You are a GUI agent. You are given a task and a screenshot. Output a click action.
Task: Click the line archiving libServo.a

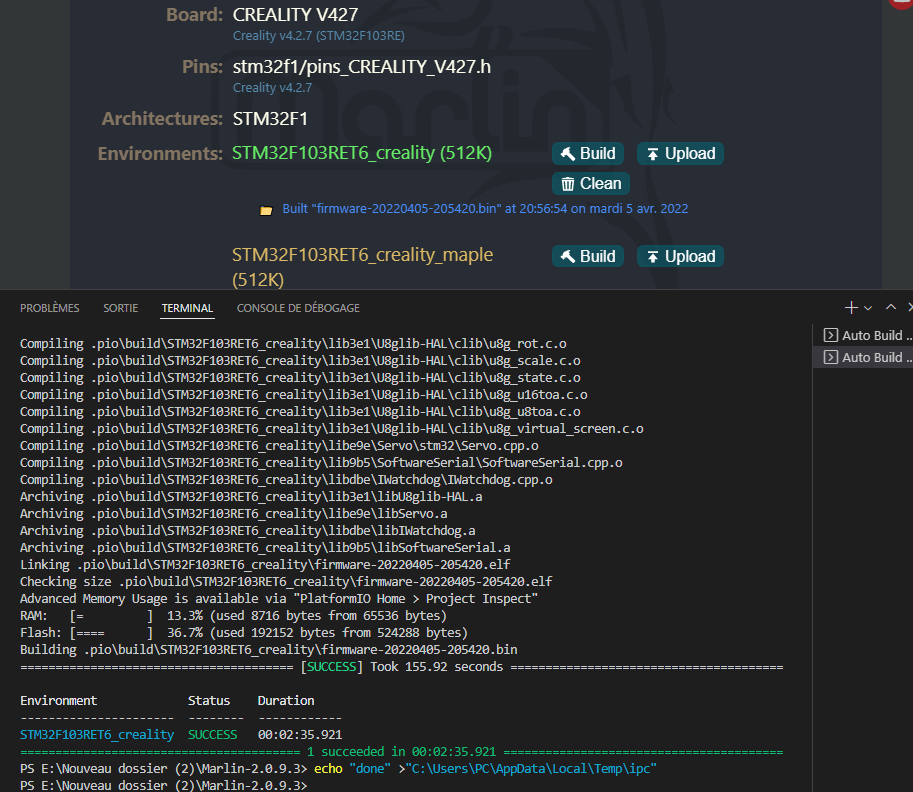[234, 513]
